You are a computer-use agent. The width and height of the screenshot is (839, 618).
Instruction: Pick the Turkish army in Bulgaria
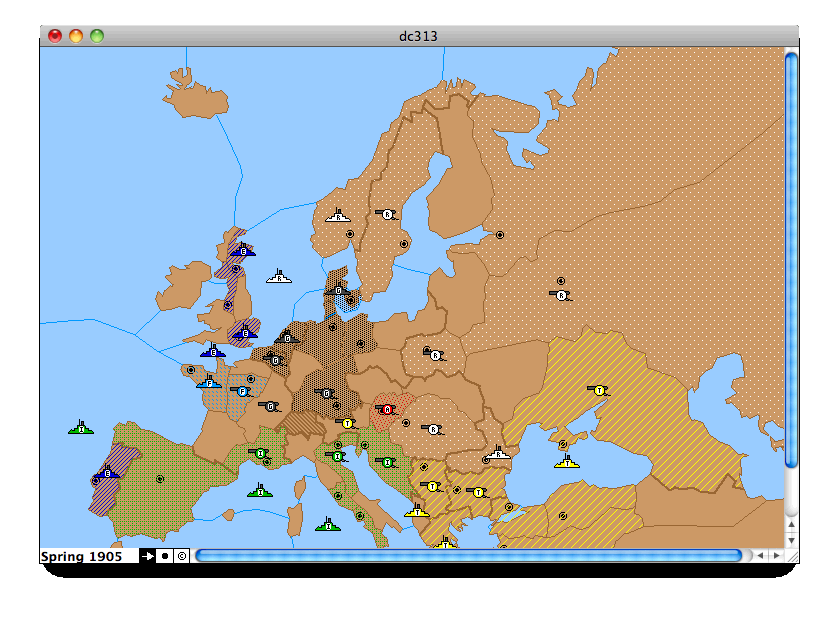click(478, 492)
